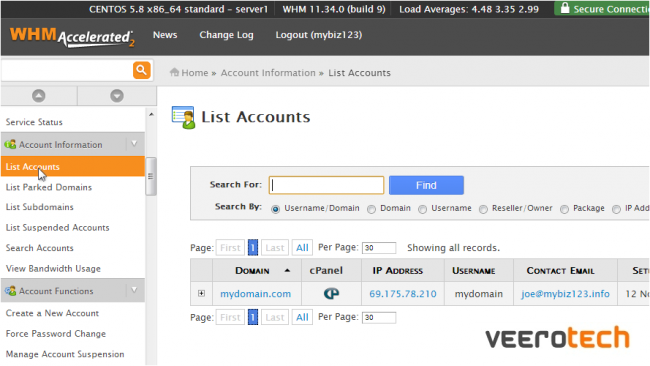Click bottom pager page 1 button
This screenshot has height=366, width=650.
(x=253, y=318)
